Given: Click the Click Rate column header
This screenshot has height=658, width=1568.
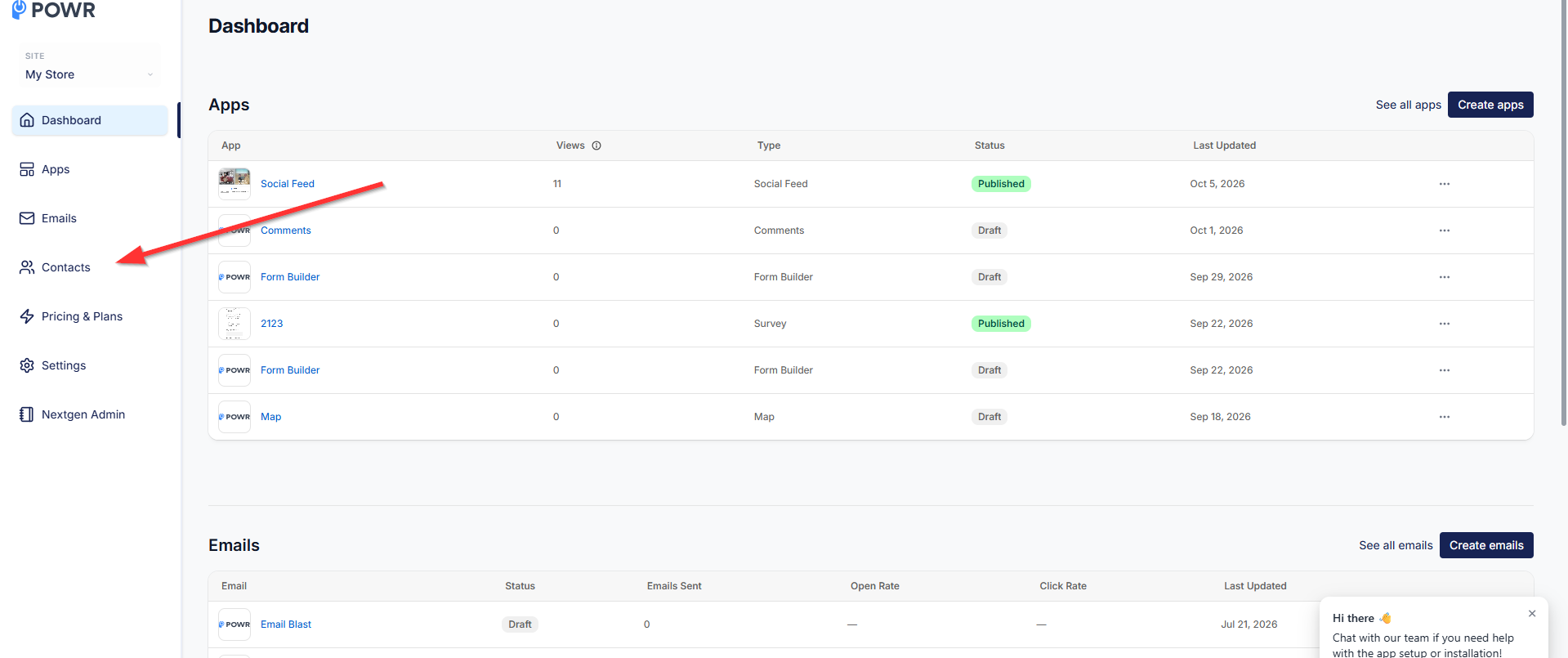Looking at the screenshot, I should pyautogui.click(x=1063, y=586).
